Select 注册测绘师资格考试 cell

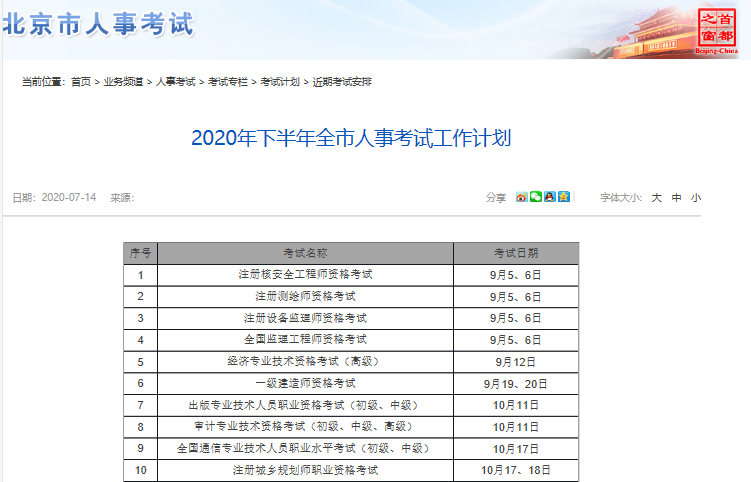306,297
